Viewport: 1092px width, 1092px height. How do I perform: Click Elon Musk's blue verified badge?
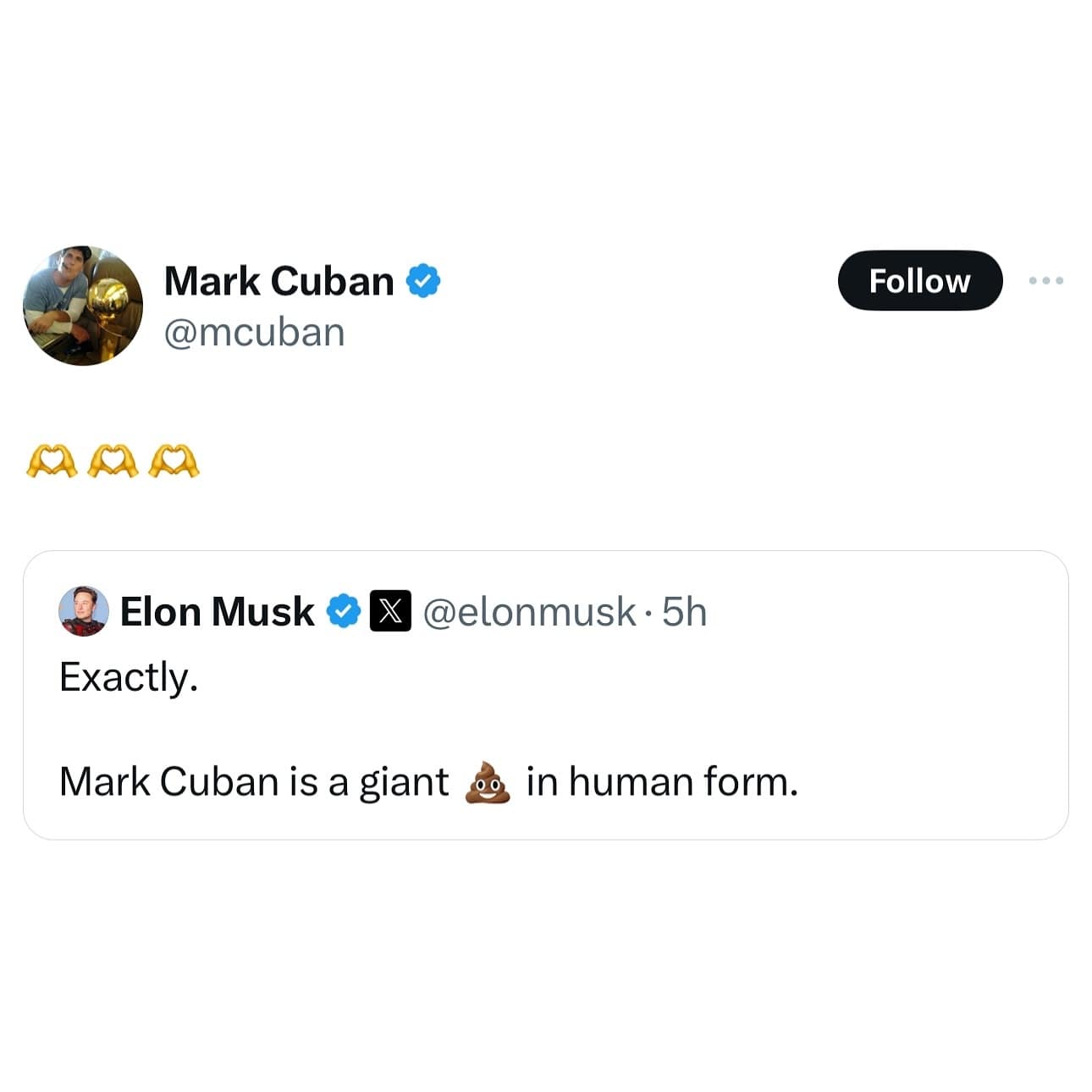(x=344, y=611)
